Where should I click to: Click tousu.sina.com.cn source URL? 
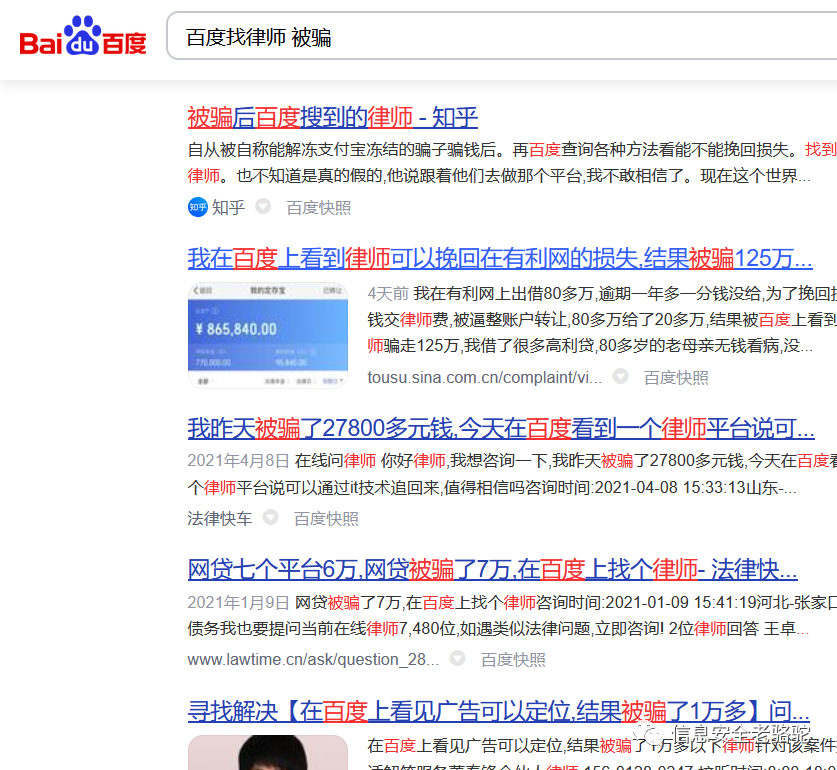click(x=485, y=378)
